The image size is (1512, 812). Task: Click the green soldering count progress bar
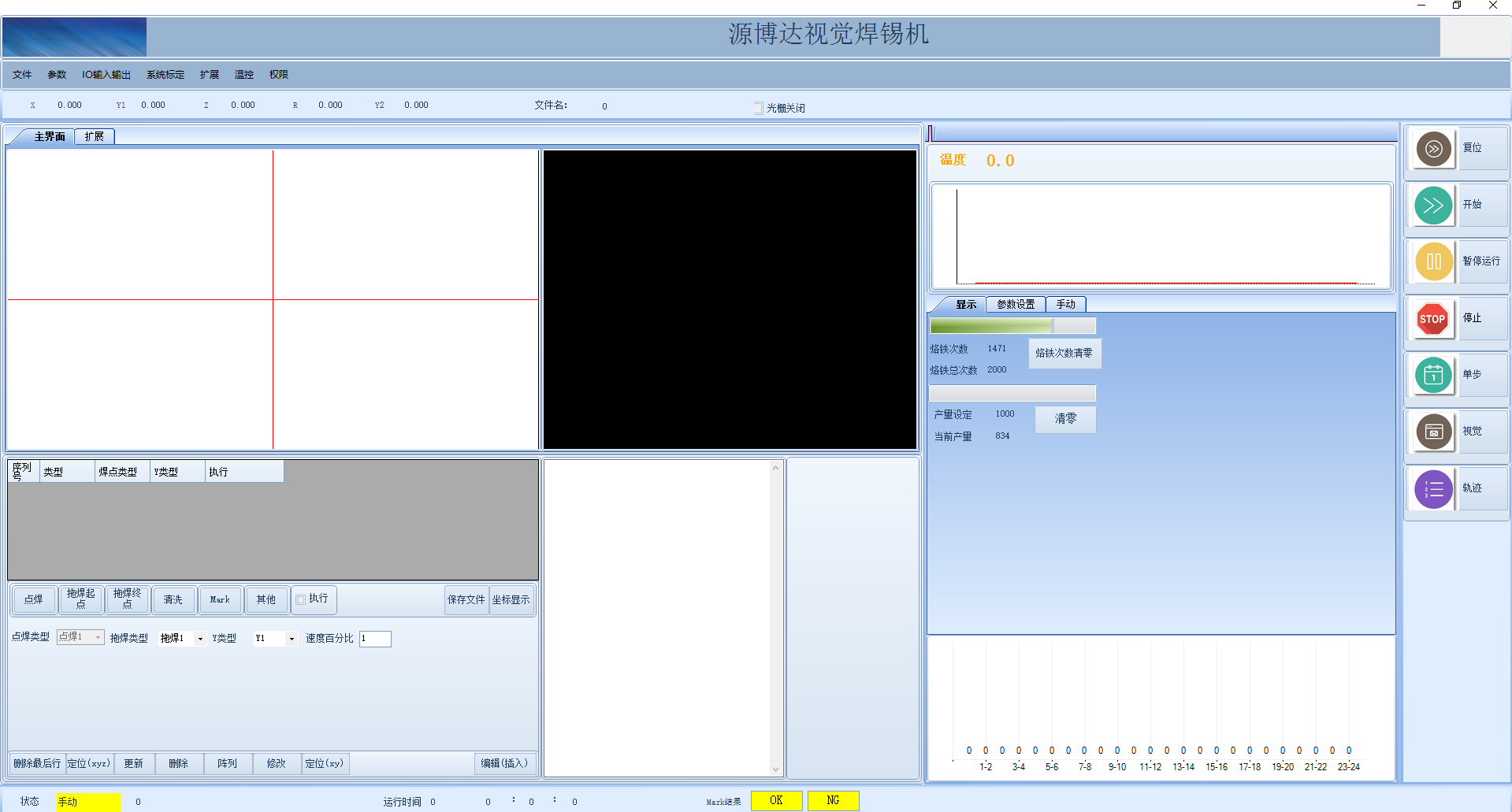[1012, 325]
